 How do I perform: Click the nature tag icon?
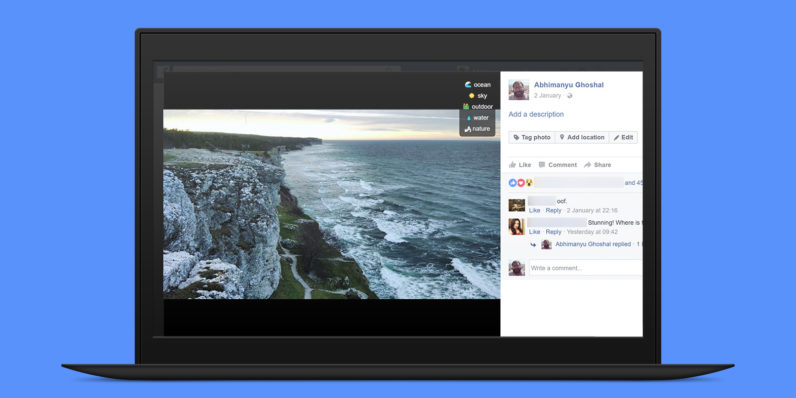point(468,129)
